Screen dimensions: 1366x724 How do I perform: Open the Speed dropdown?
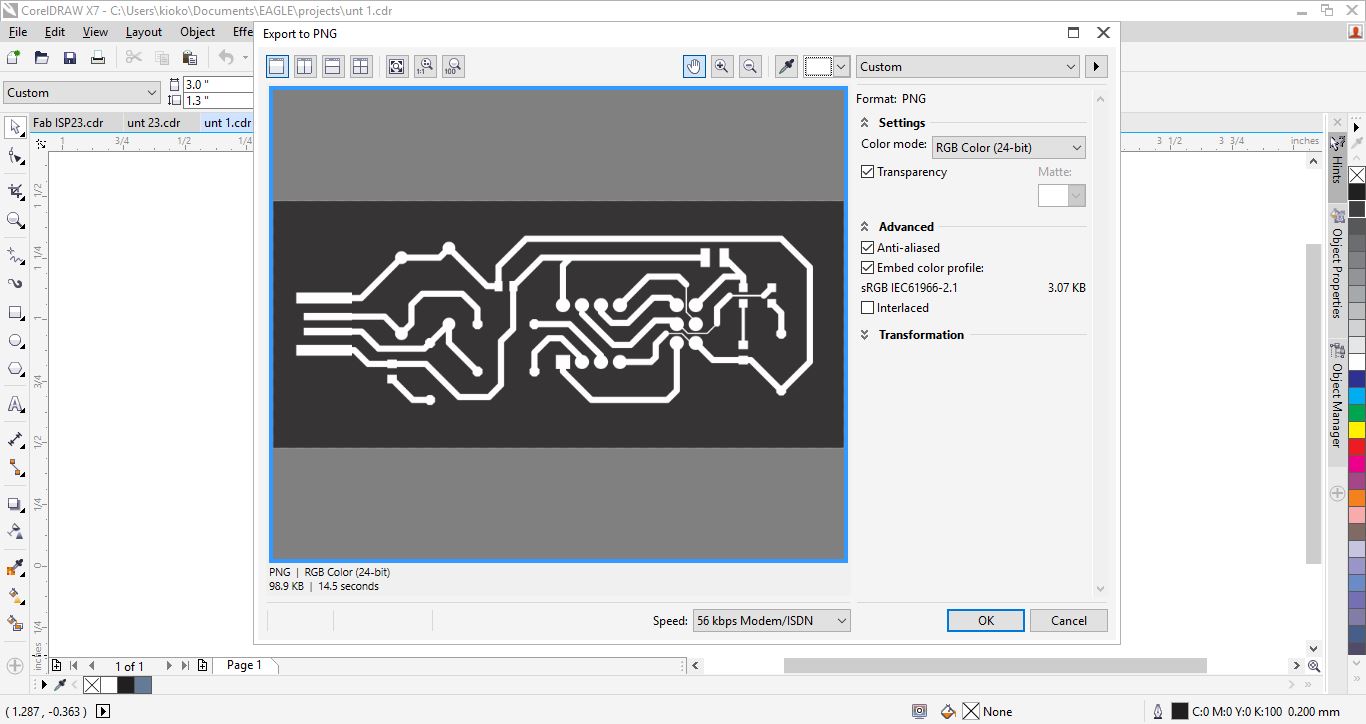point(771,621)
